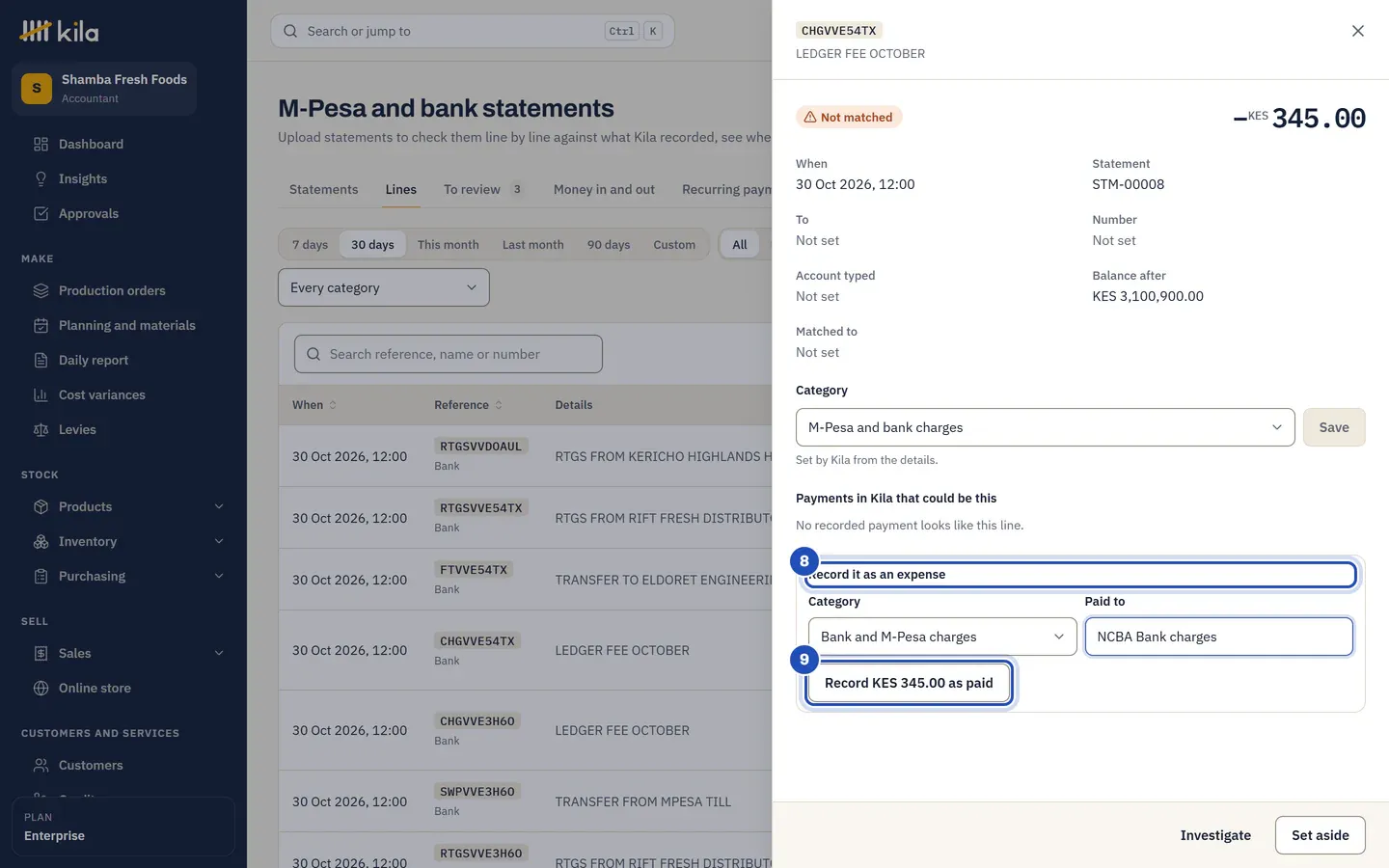
Task: Switch to the Statements tab
Action: pos(323,189)
